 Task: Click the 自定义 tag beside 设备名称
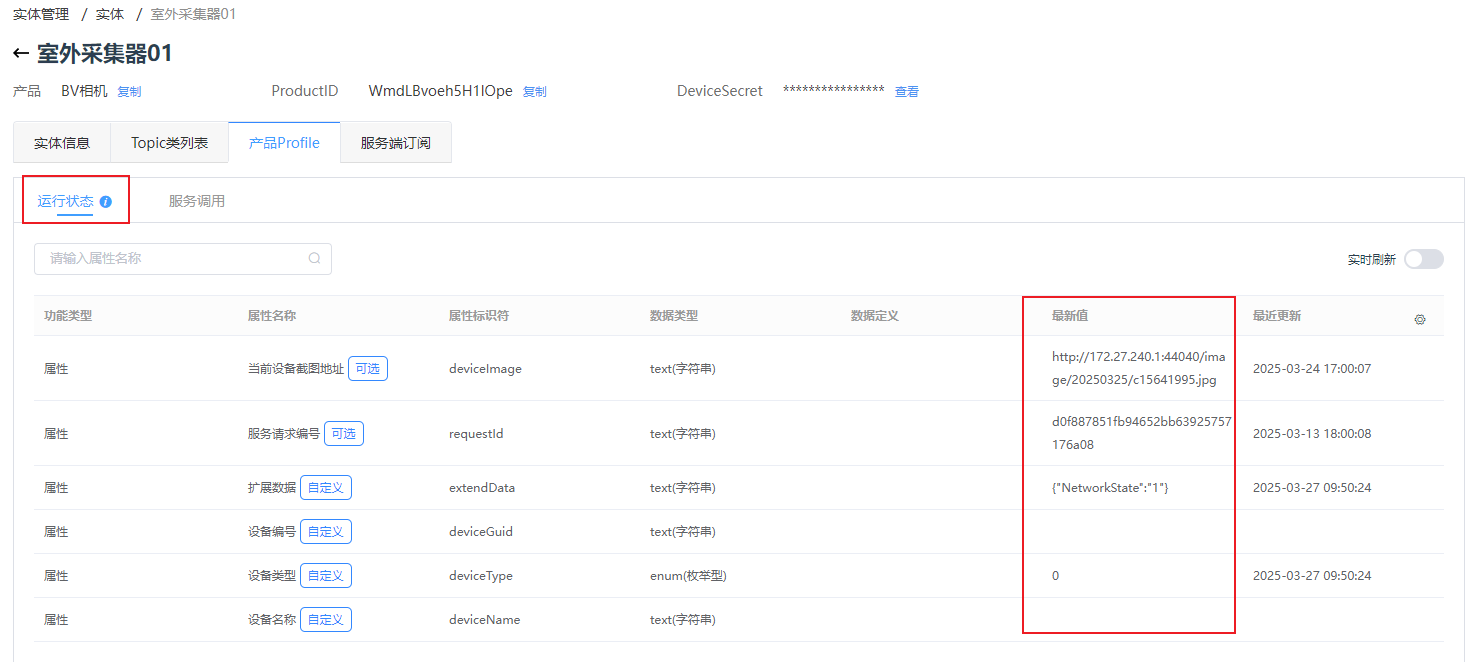click(x=326, y=620)
